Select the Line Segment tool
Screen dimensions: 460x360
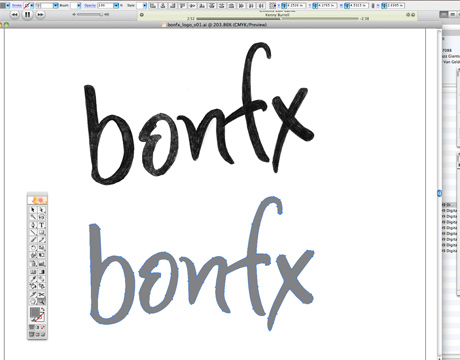click(x=33, y=233)
